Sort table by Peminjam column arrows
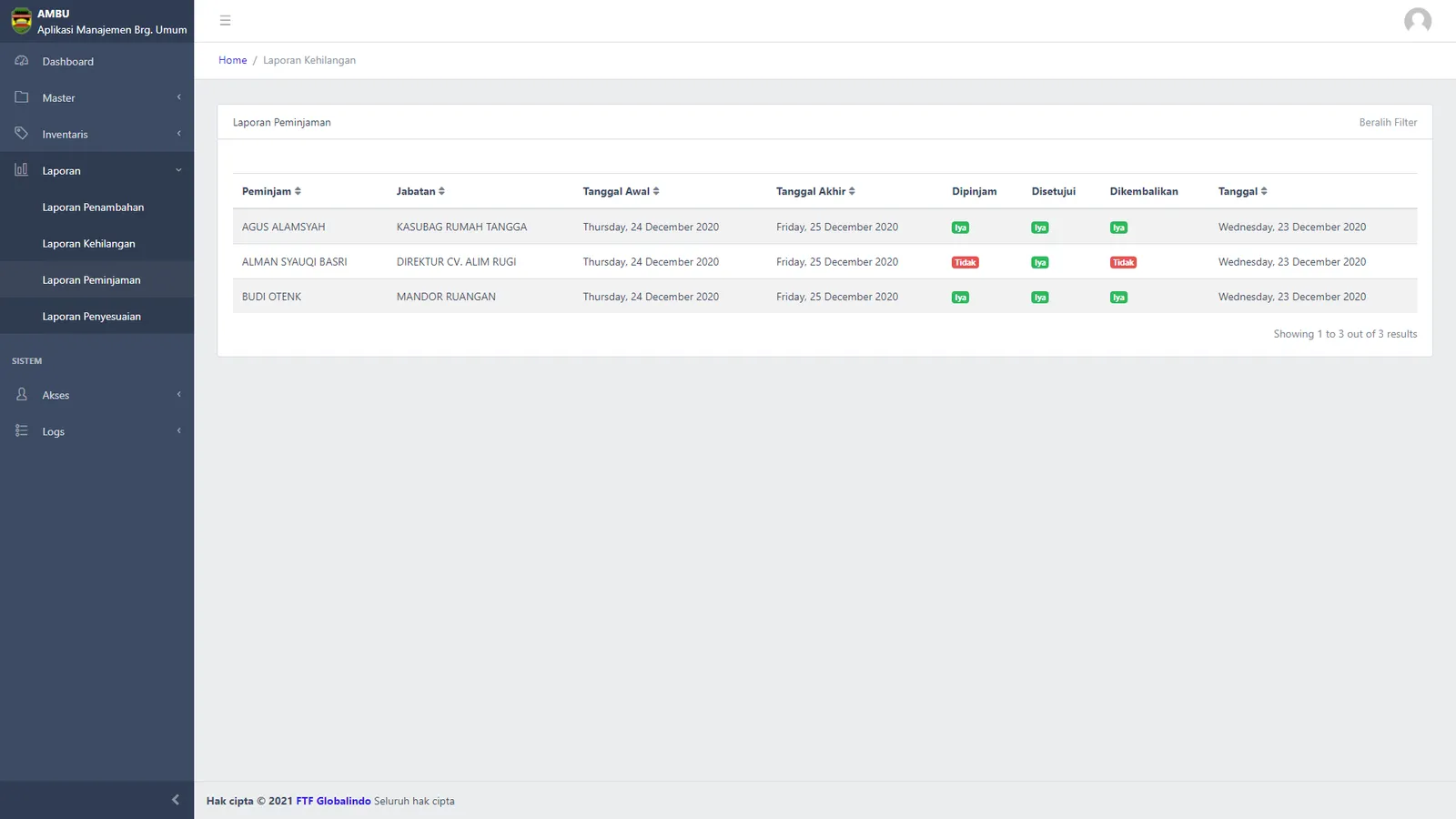Screen dimensions: 1456x819 [x=298, y=191]
